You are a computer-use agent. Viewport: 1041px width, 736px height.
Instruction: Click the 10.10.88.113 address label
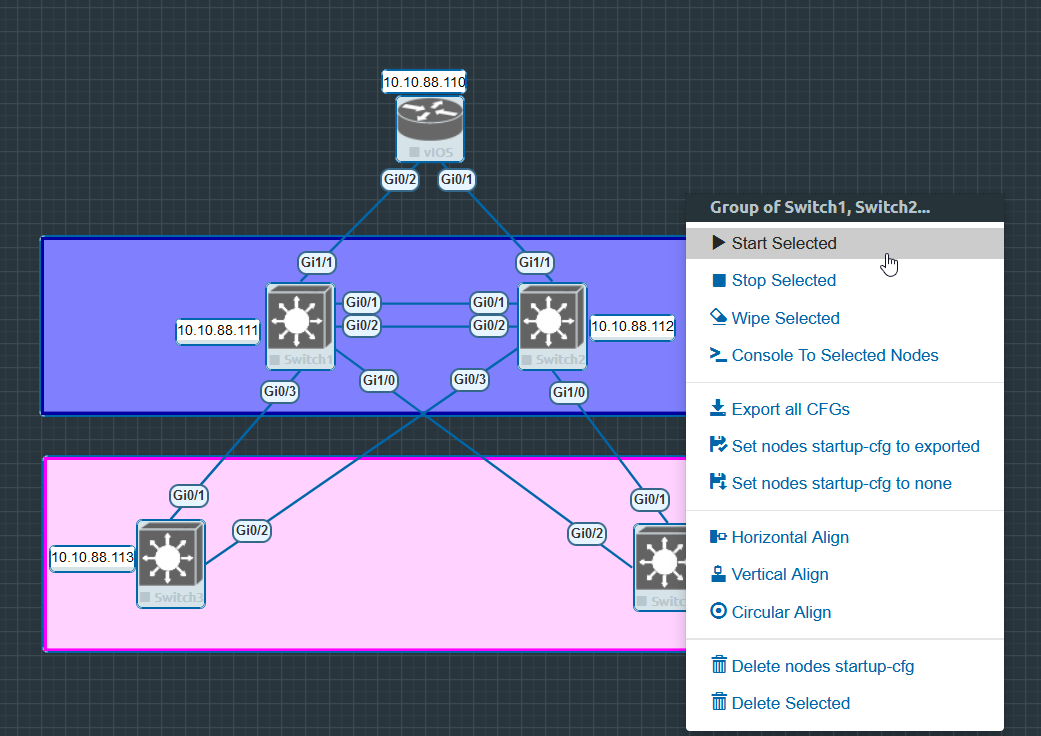tap(93, 558)
